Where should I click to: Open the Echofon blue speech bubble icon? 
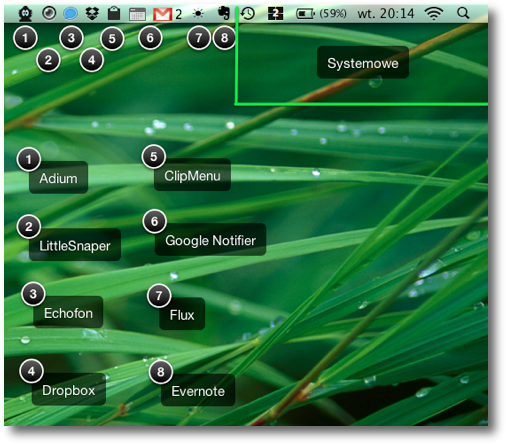70,14
